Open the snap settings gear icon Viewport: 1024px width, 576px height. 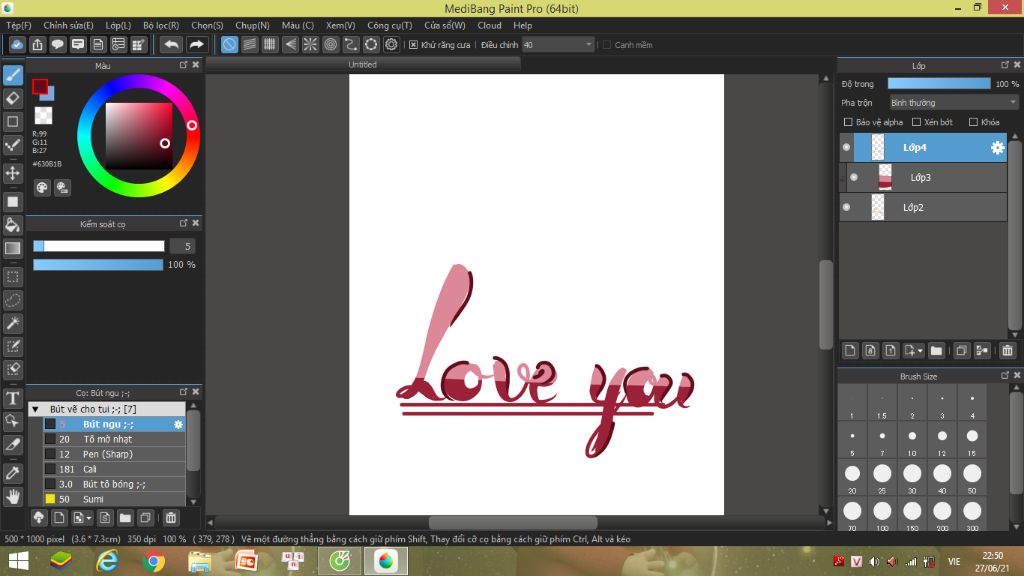coord(391,44)
